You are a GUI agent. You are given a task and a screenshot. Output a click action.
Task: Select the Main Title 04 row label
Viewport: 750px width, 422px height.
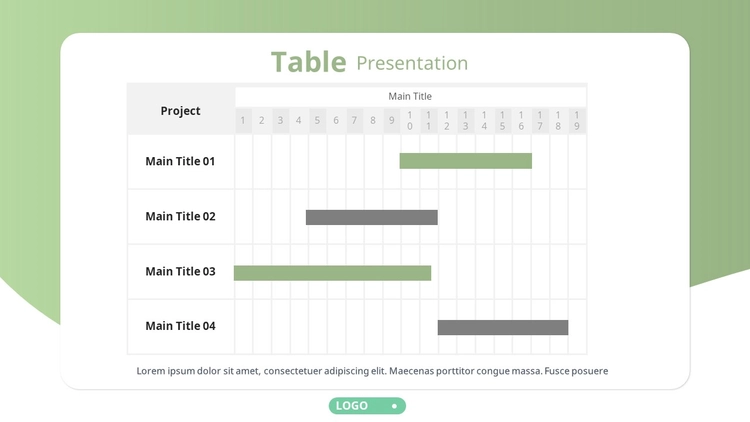click(180, 326)
